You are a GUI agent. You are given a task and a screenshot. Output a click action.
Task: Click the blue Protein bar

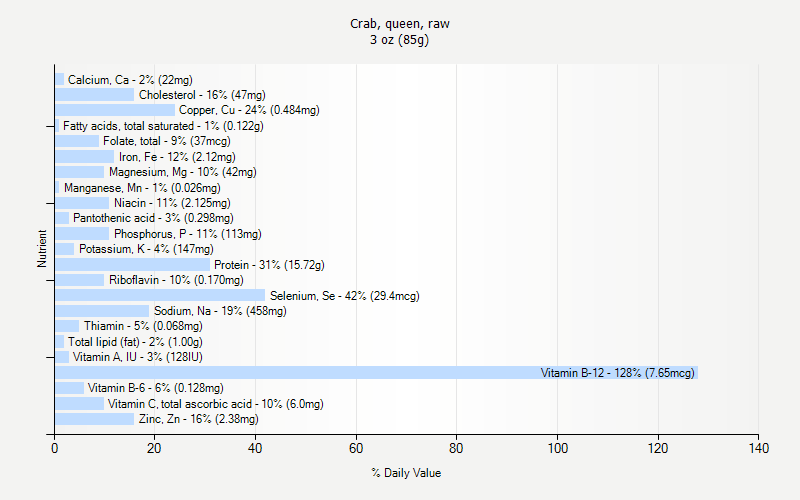[132, 265]
